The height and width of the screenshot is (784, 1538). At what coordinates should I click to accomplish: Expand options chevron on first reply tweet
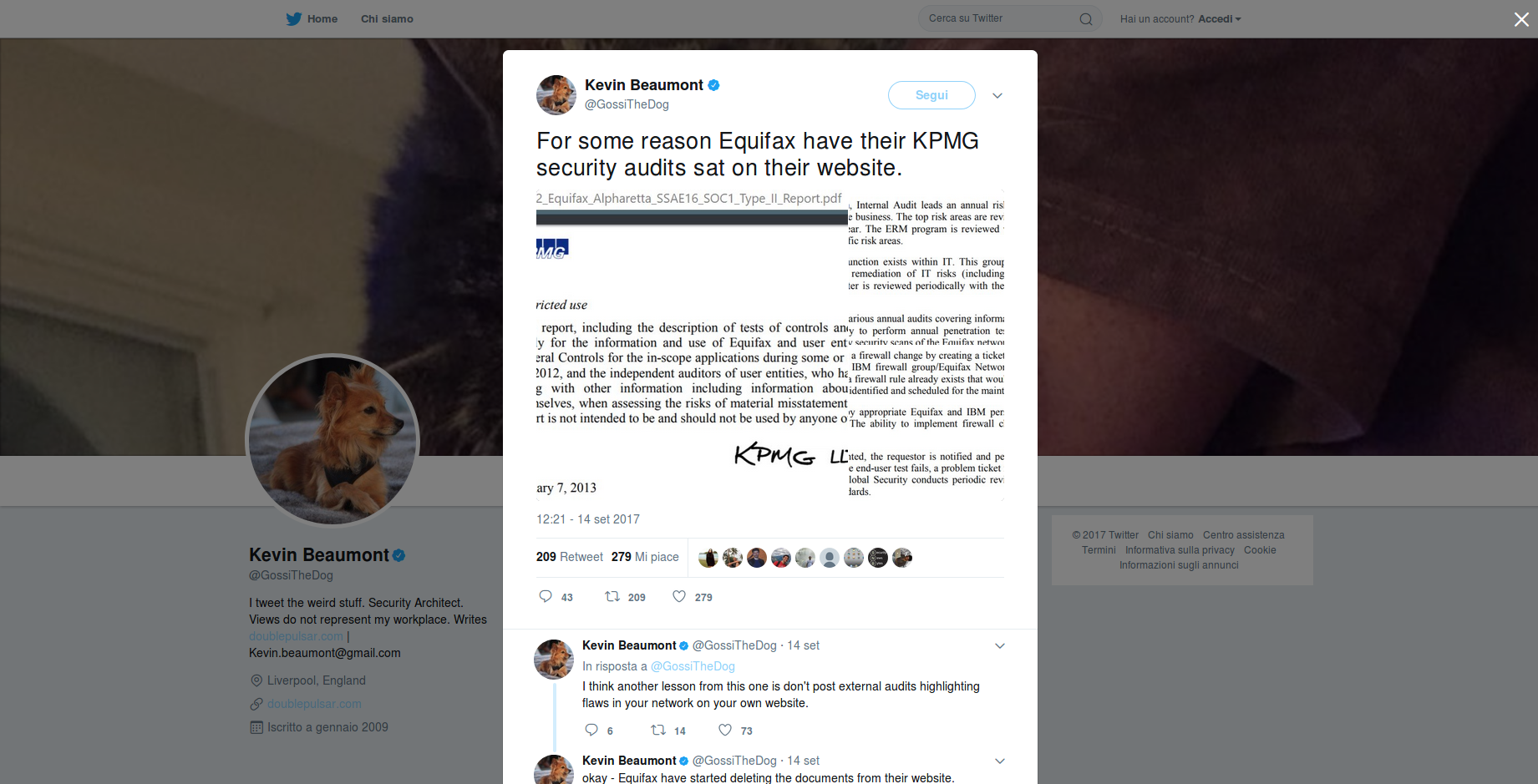[x=1000, y=645]
